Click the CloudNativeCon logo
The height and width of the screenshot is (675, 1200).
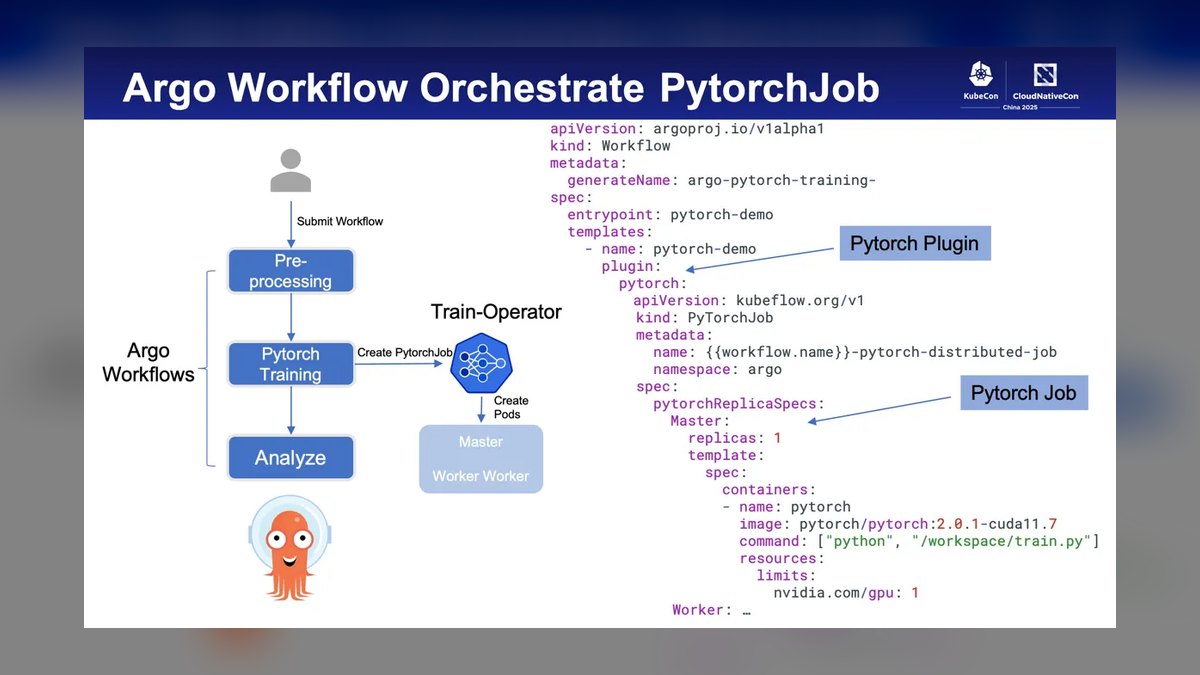click(1045, 82)
